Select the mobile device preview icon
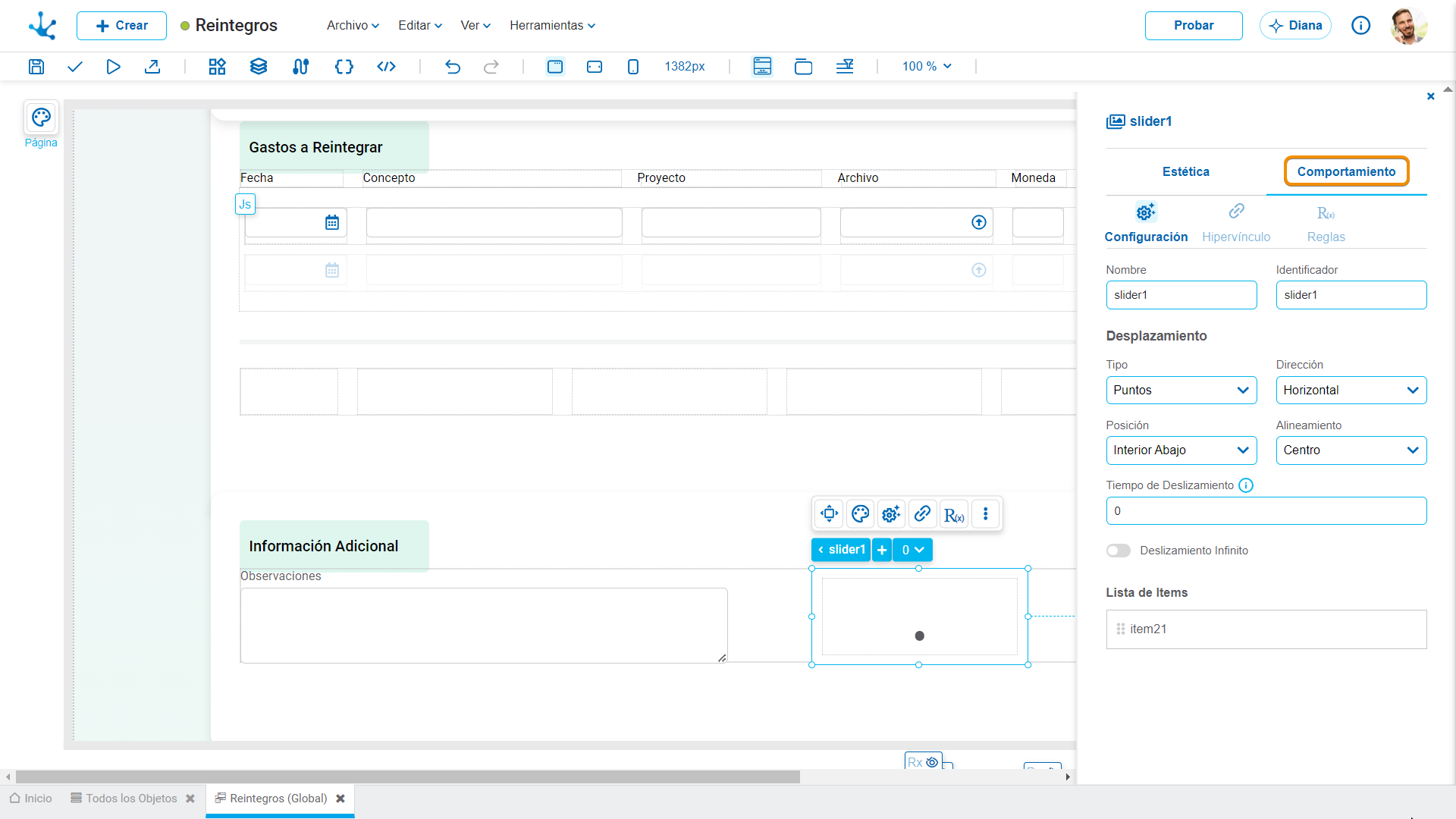The width and height of the screenshot is (1456, 819). pos(633,67)
